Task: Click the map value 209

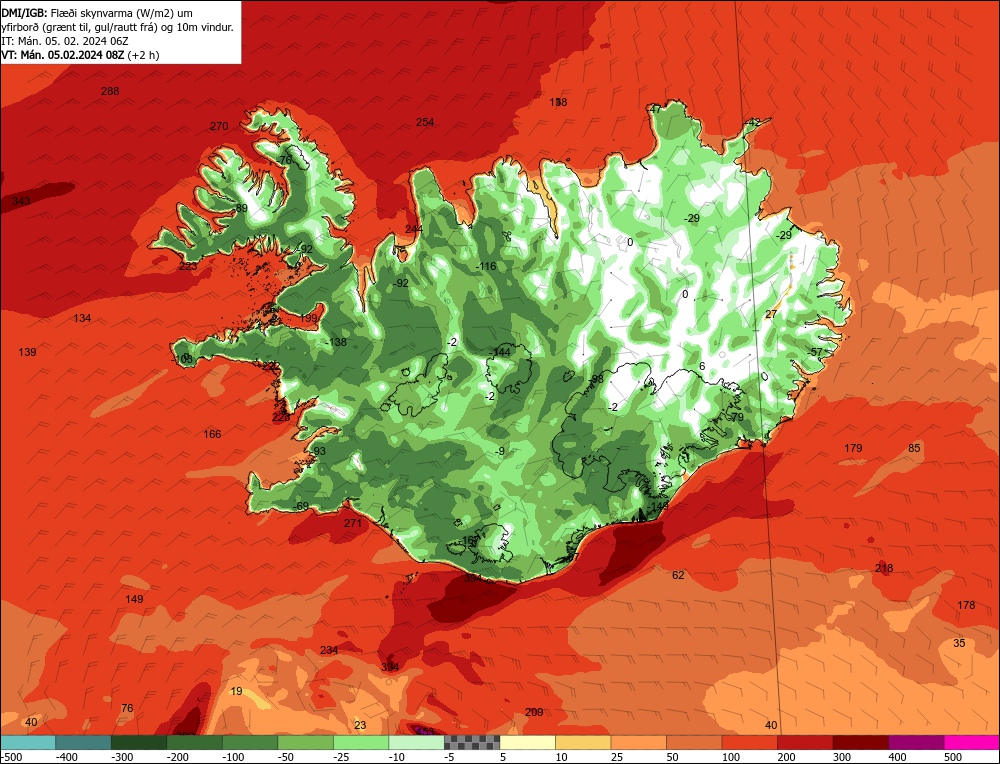Action: (534, 712)
